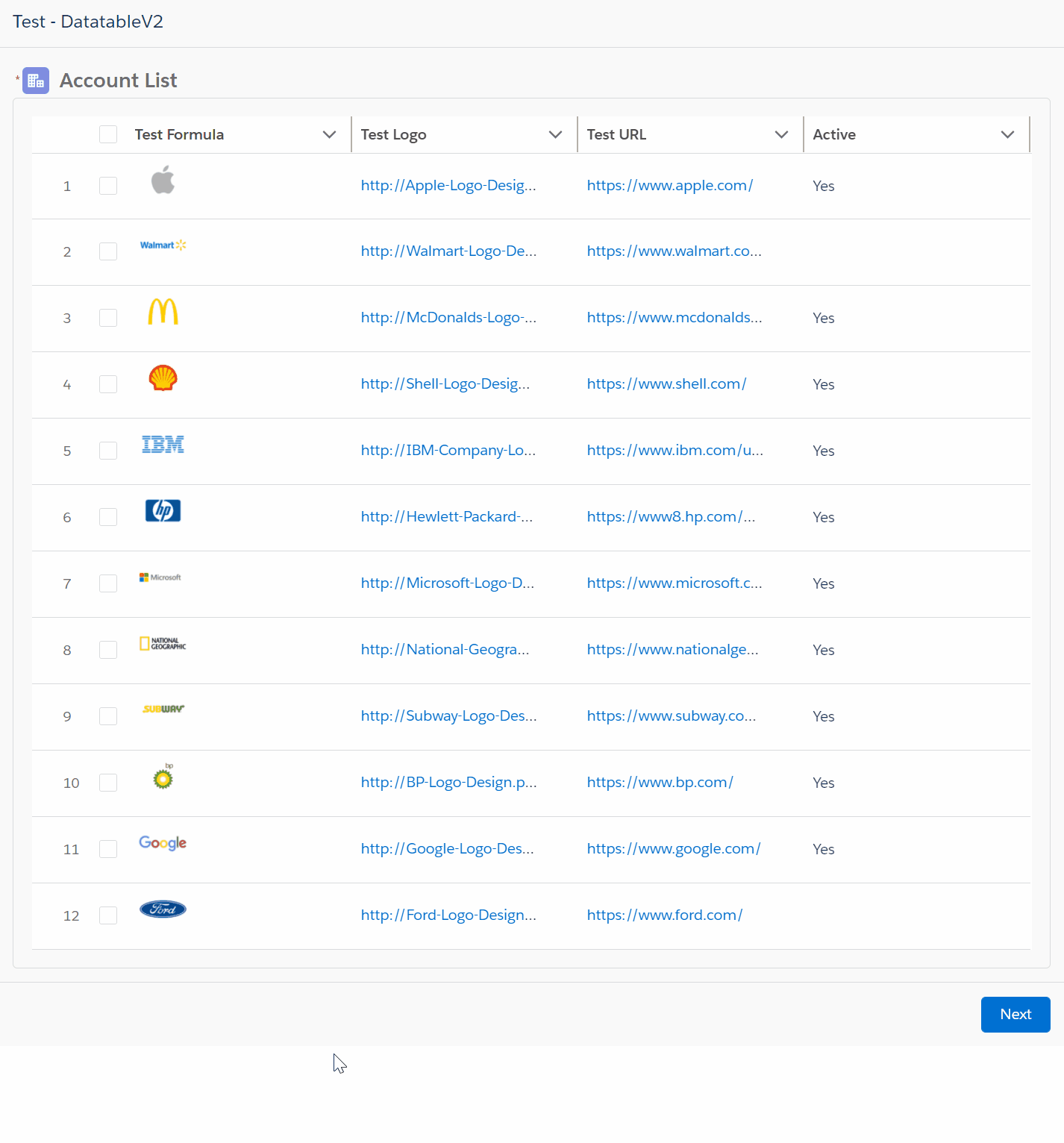
Task: Check the checkbox for row 1 (Apple)
Action: tap(108, 186)
